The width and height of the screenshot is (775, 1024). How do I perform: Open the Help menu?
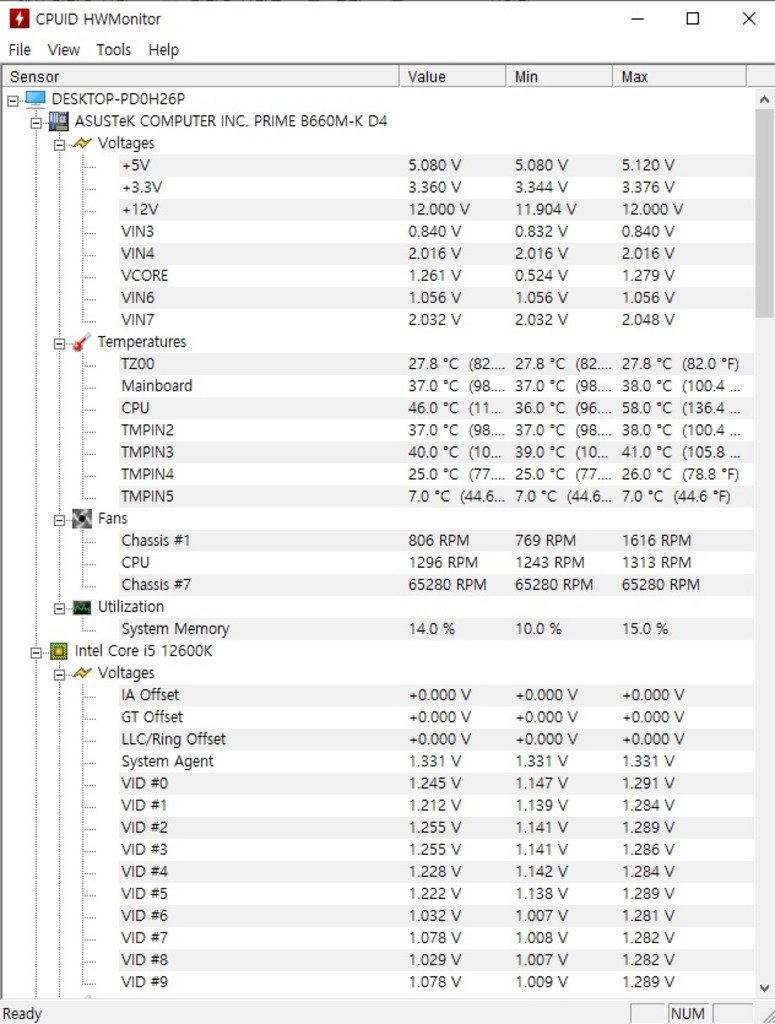163,50
